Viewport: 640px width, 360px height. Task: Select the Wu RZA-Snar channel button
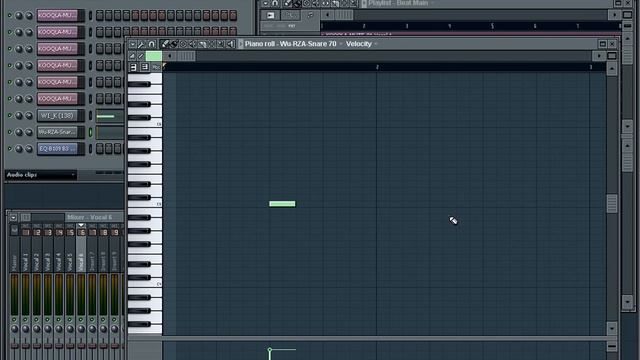(57, 132)
